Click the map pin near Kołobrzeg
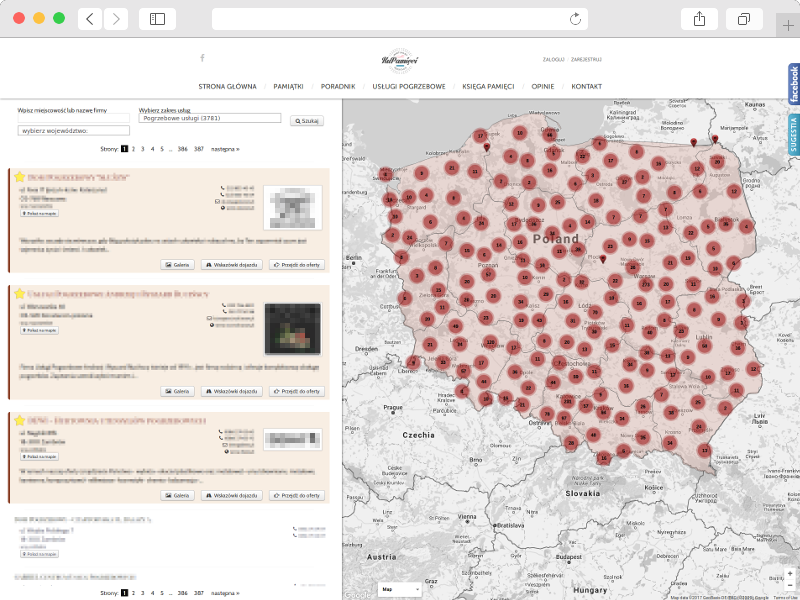Screen dimensions: 800x600 [486, 147]
